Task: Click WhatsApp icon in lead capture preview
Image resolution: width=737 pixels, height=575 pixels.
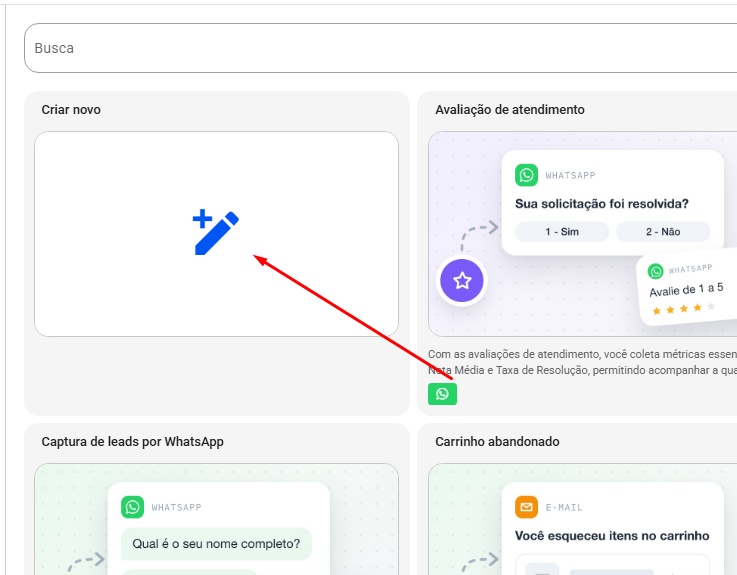Action: click(133, 507)
